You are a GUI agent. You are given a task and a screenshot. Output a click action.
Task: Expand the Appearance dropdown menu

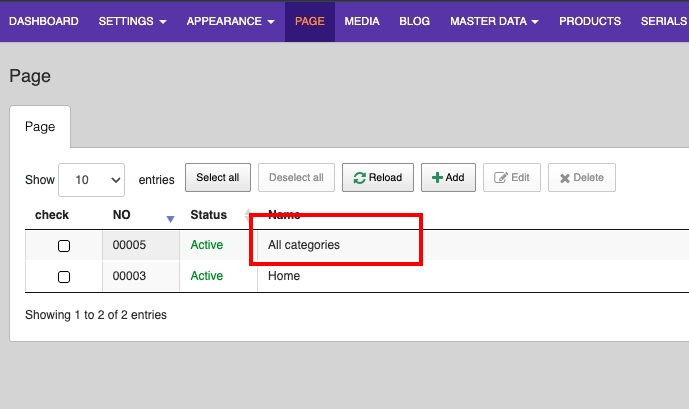(230, 21)
